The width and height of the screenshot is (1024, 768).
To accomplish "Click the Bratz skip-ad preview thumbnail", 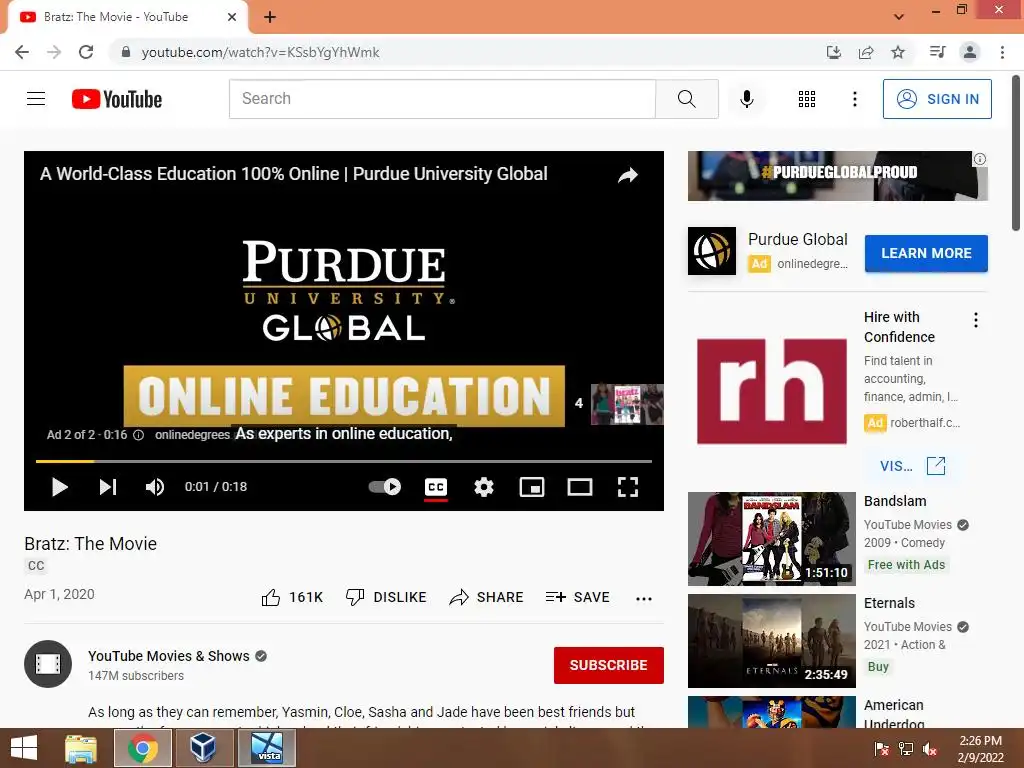I will pyautogui.click(x=627, y=404).
